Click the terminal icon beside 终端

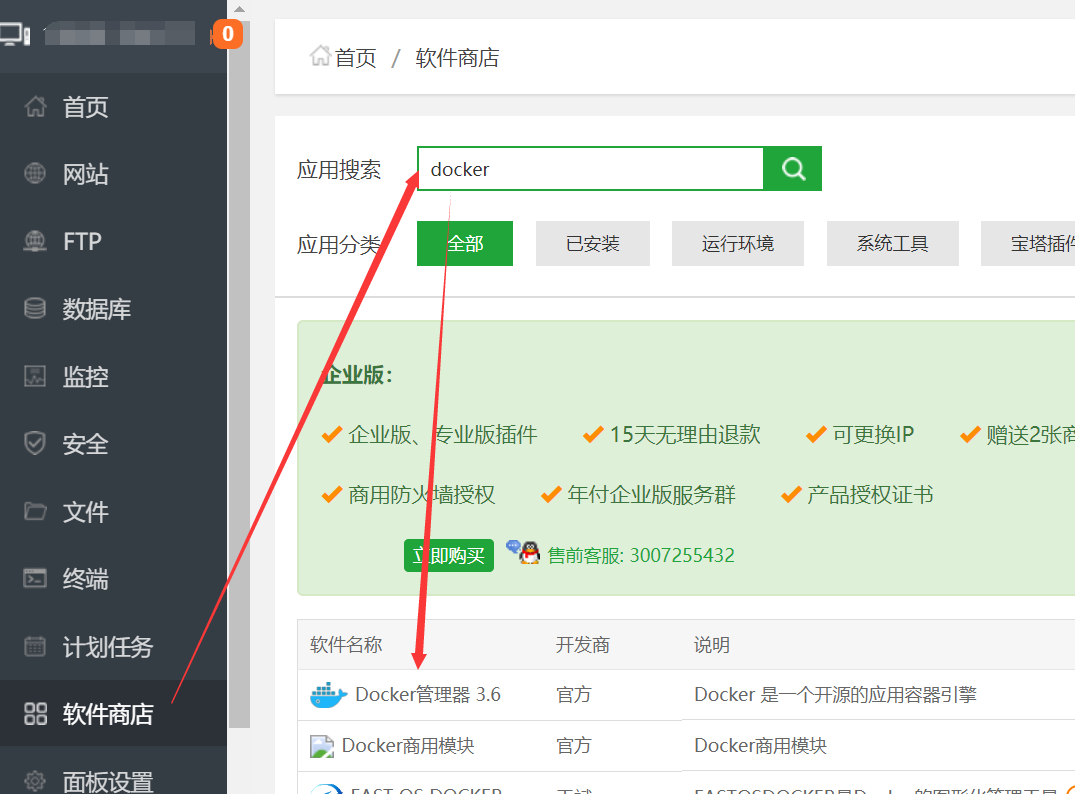pos(35,579)
